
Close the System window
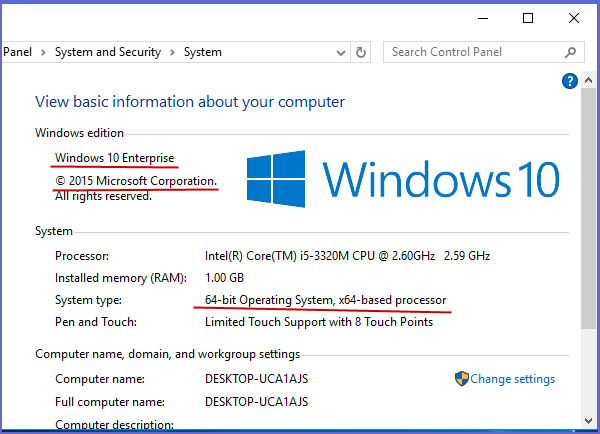(x=574, y=18)
